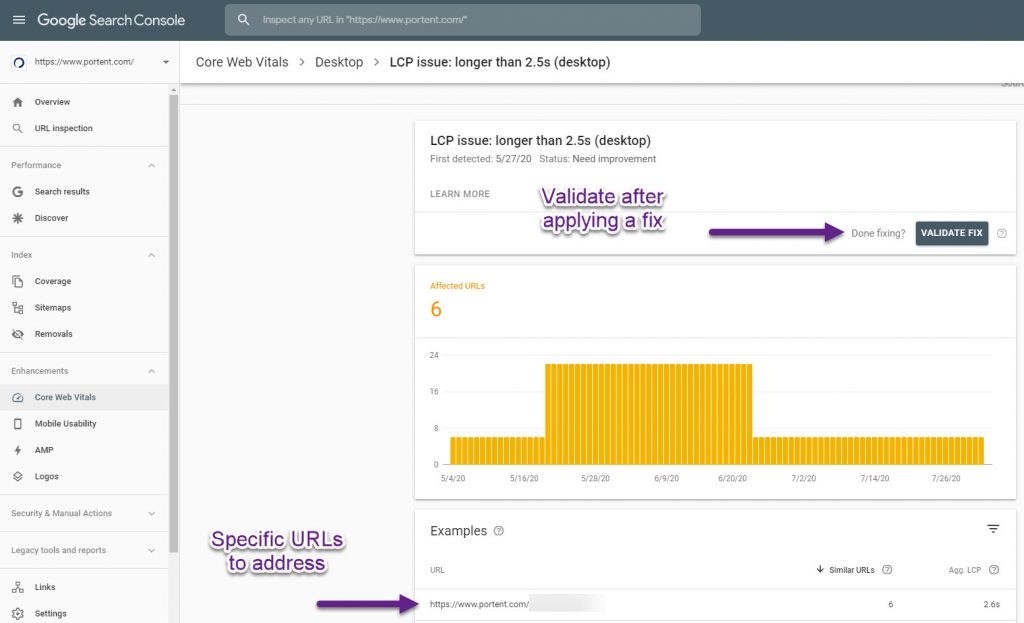
Task: Select Core Web Vitals in sidebar
Action: (84, 397)
